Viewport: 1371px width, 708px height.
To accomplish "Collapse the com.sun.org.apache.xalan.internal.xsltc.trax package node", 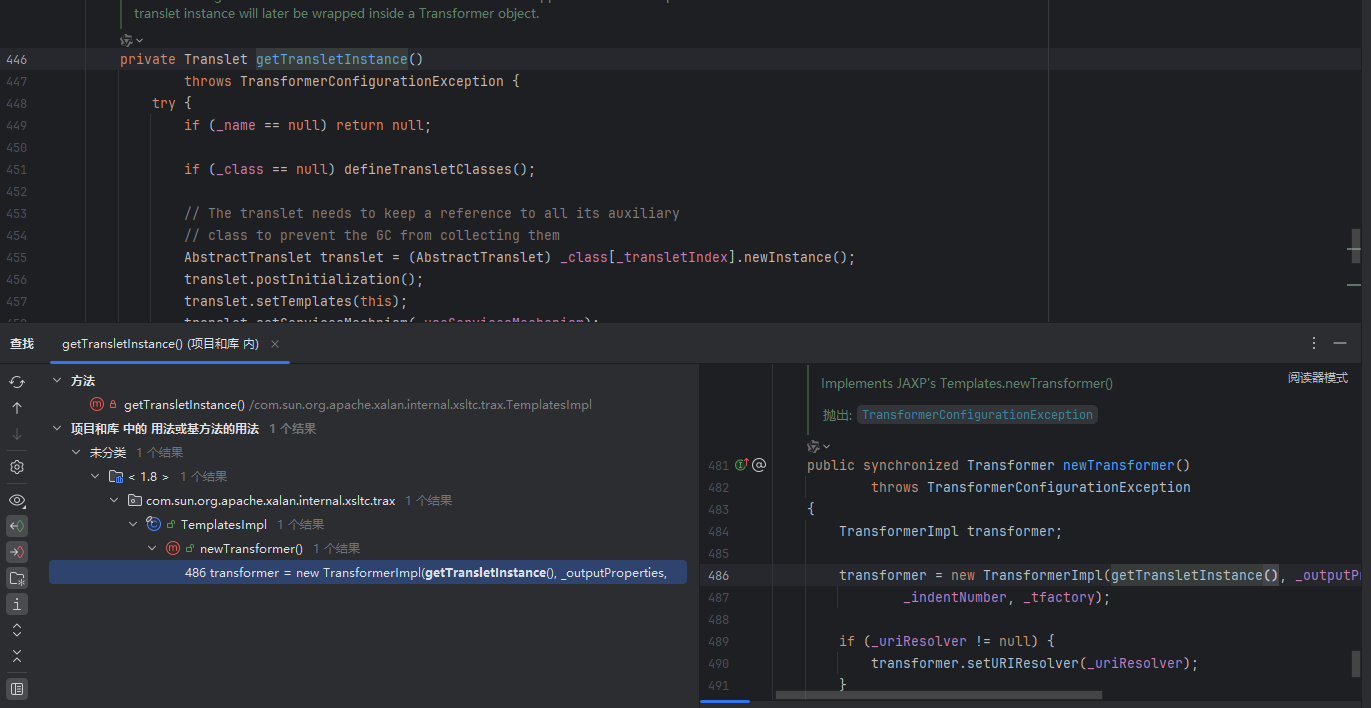I will [x=114, y=501].
